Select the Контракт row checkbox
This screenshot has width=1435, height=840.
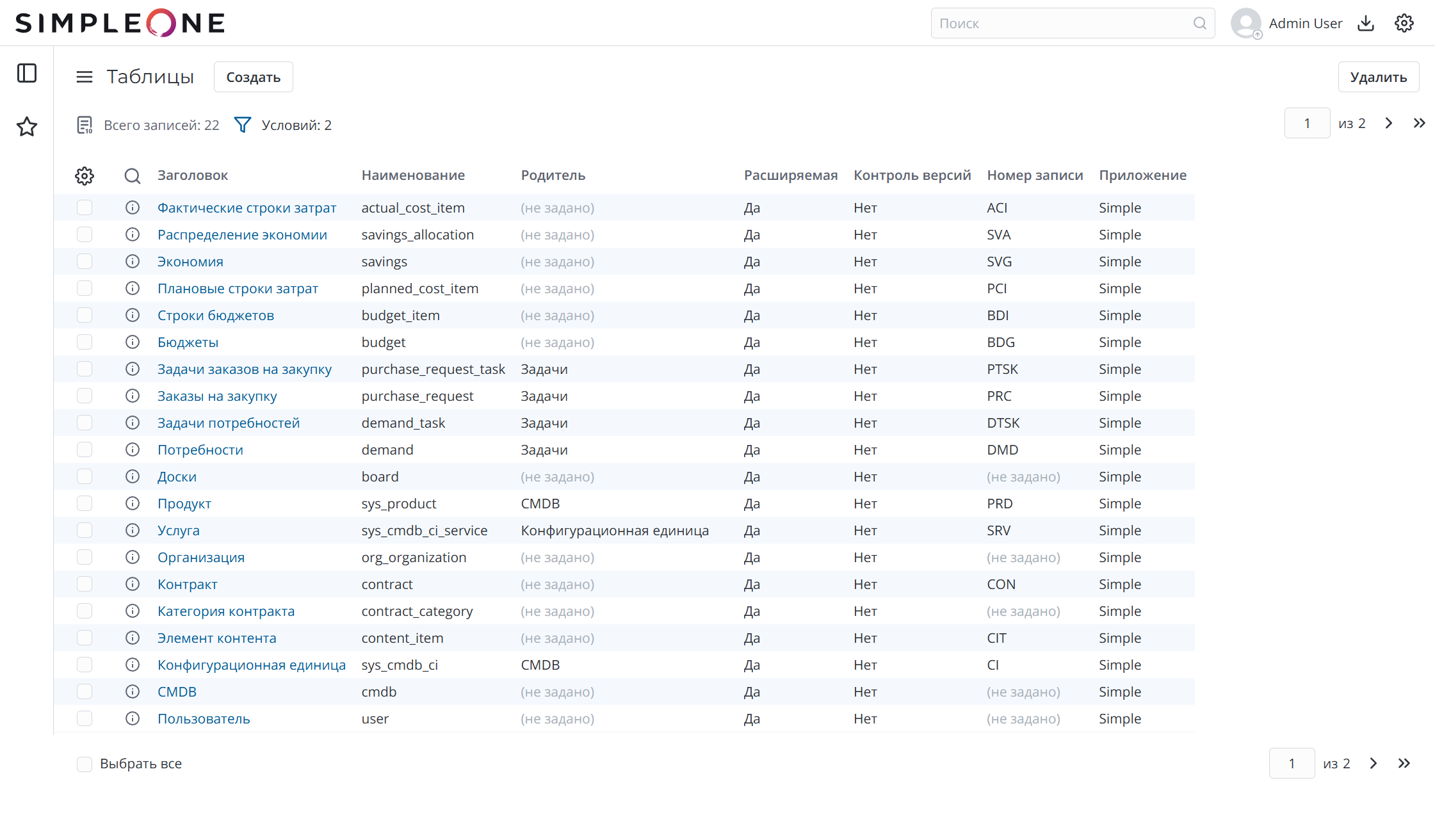(85, 584)
